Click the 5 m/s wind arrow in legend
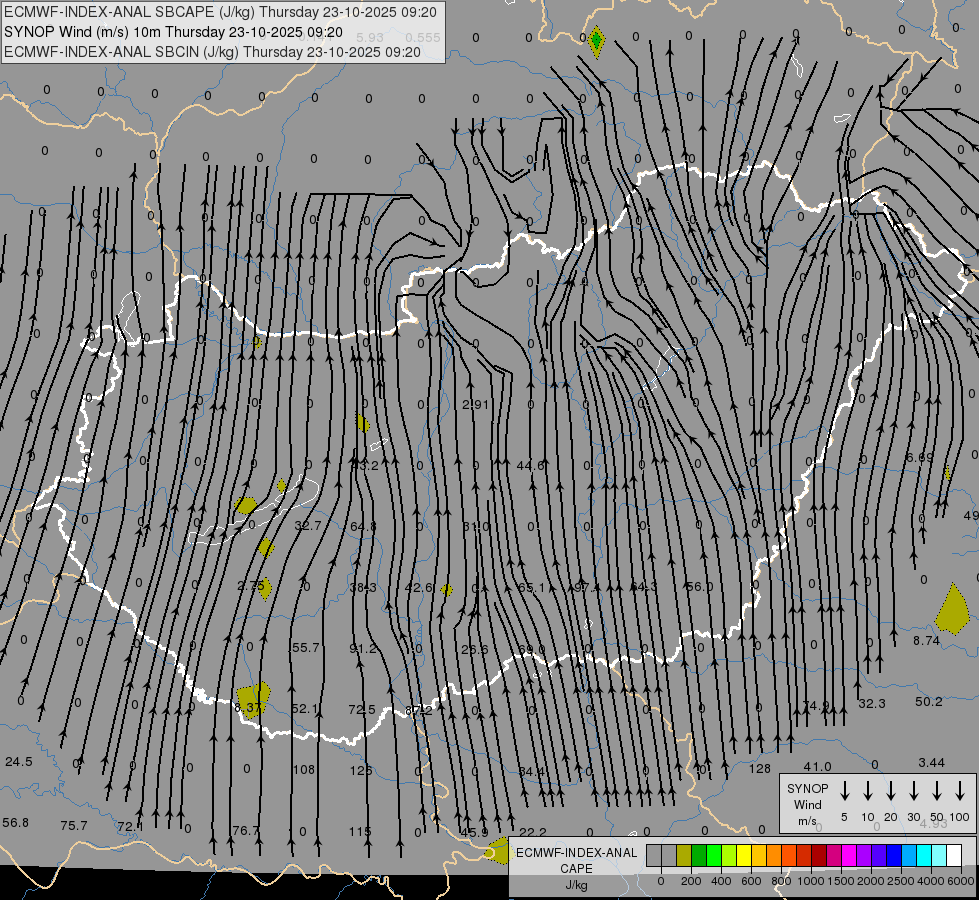The image size is (979, 900). pos(844,791)
